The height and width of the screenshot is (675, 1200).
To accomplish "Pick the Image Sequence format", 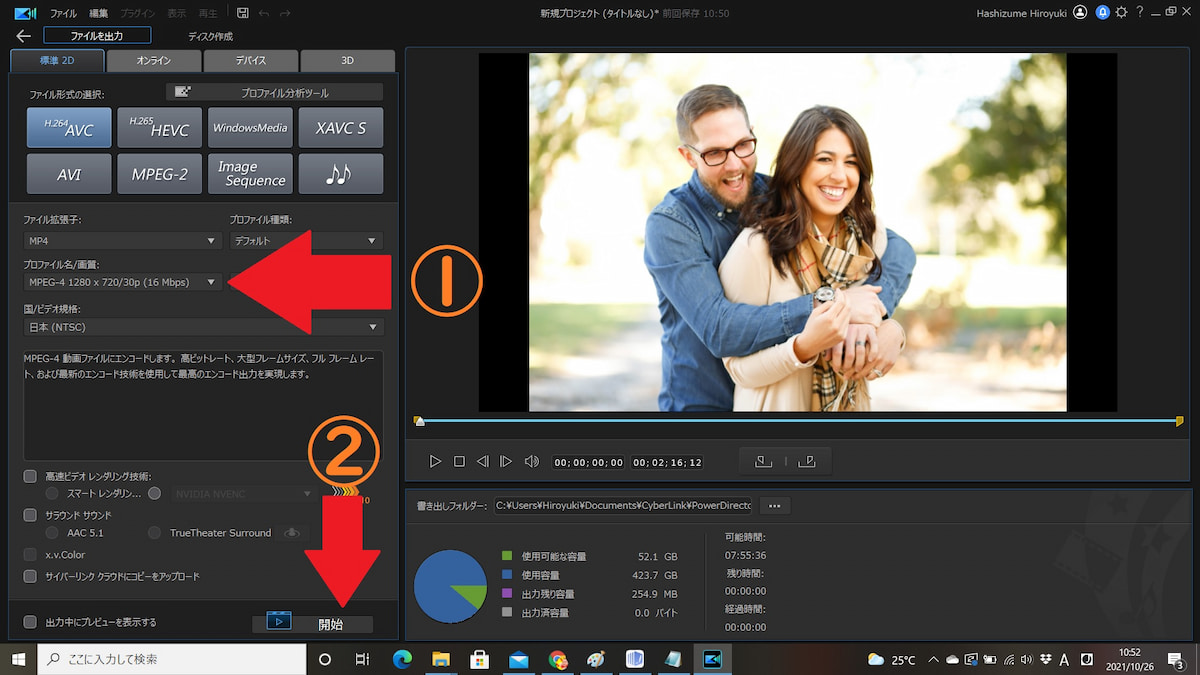I will [250, 174].
